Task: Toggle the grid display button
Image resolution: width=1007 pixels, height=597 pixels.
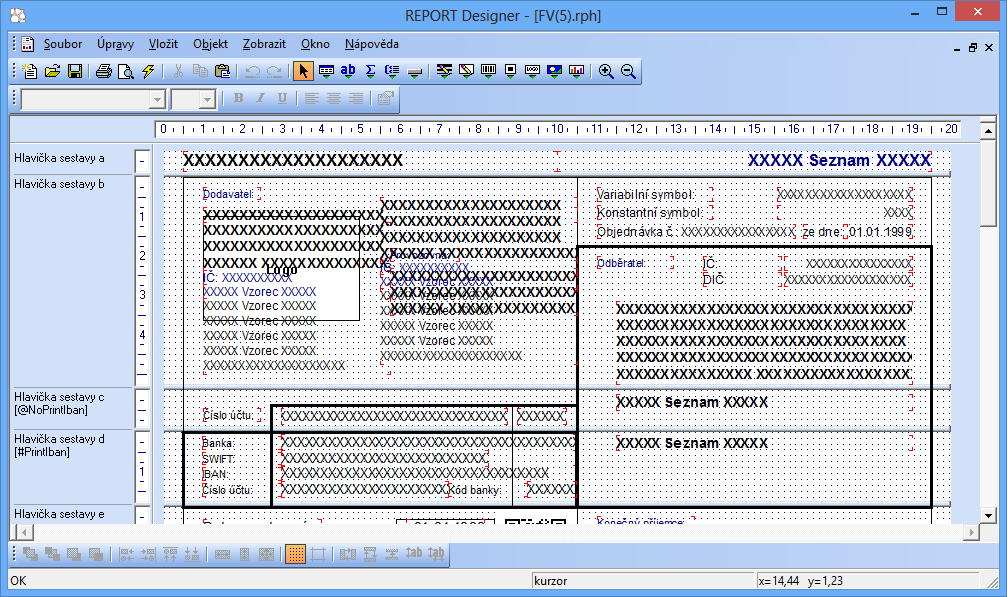Action: point(295,554)
